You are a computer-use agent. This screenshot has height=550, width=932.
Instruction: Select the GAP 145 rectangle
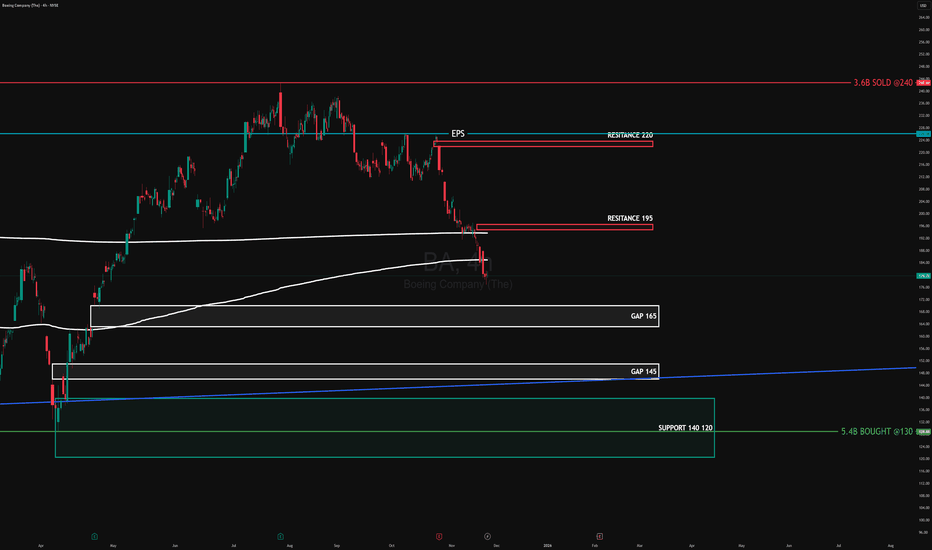pyautogui.click(x=355, y=371)
